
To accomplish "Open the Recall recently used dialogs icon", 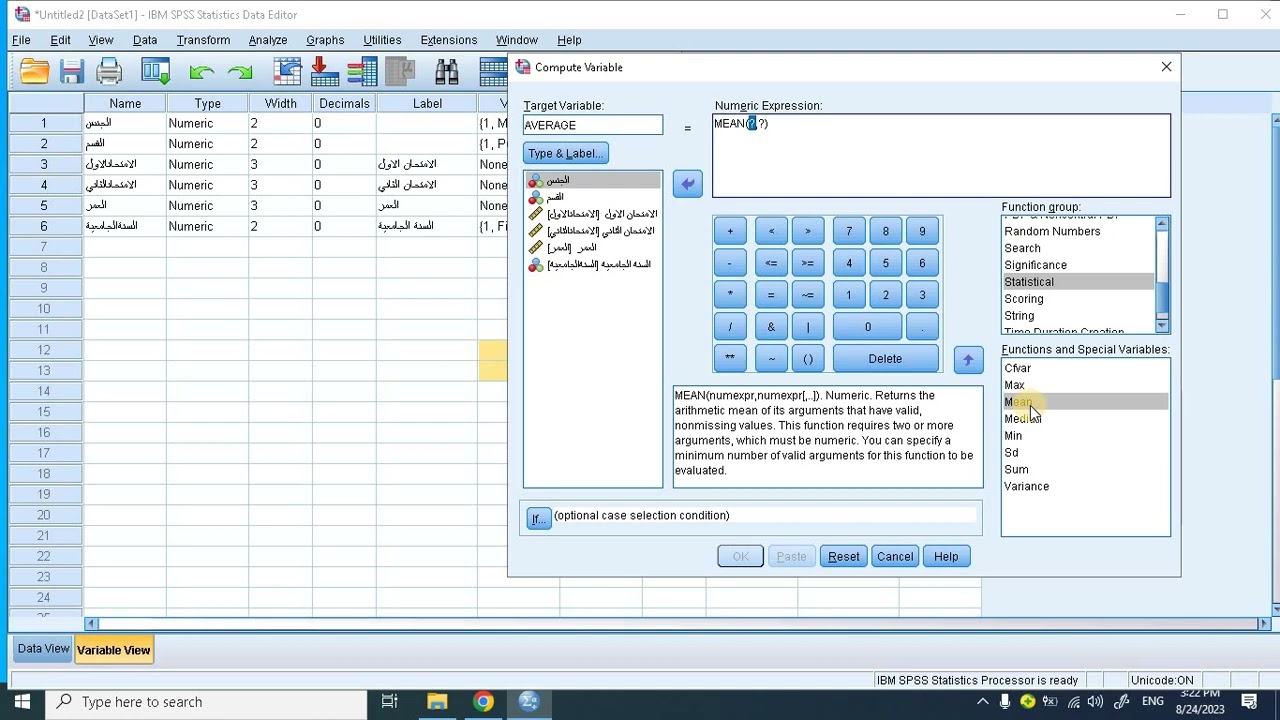I will [x=155, y=71].
